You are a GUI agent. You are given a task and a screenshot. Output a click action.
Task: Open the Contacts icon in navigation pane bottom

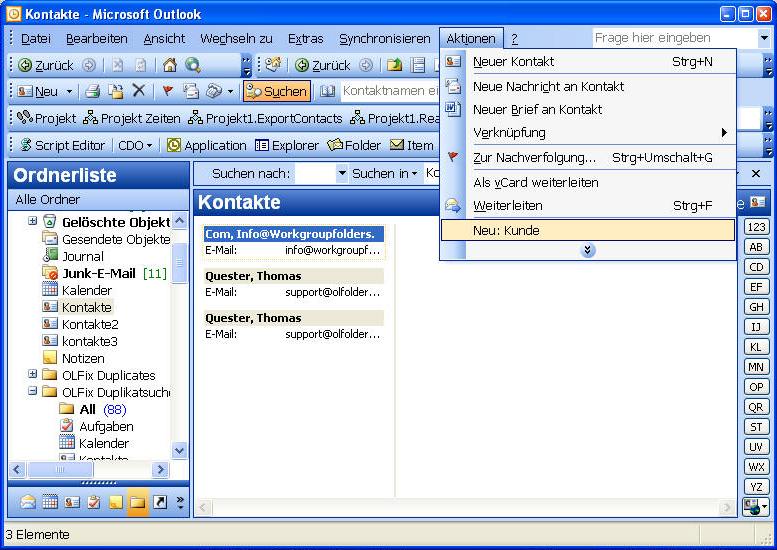click(72, 503)
